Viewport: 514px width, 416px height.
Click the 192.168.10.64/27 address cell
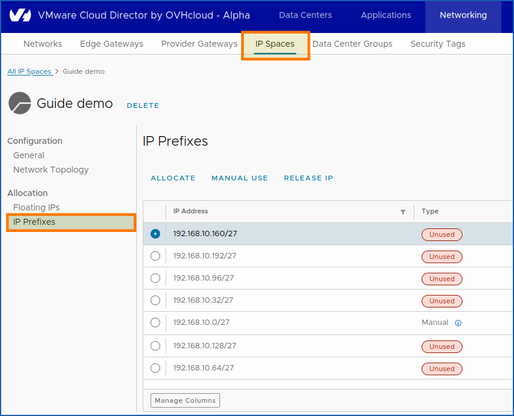click(x=203, y=368)
